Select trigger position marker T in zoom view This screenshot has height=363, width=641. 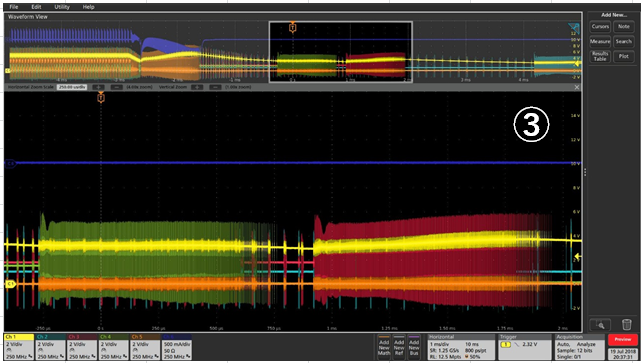tap(101, 98)
